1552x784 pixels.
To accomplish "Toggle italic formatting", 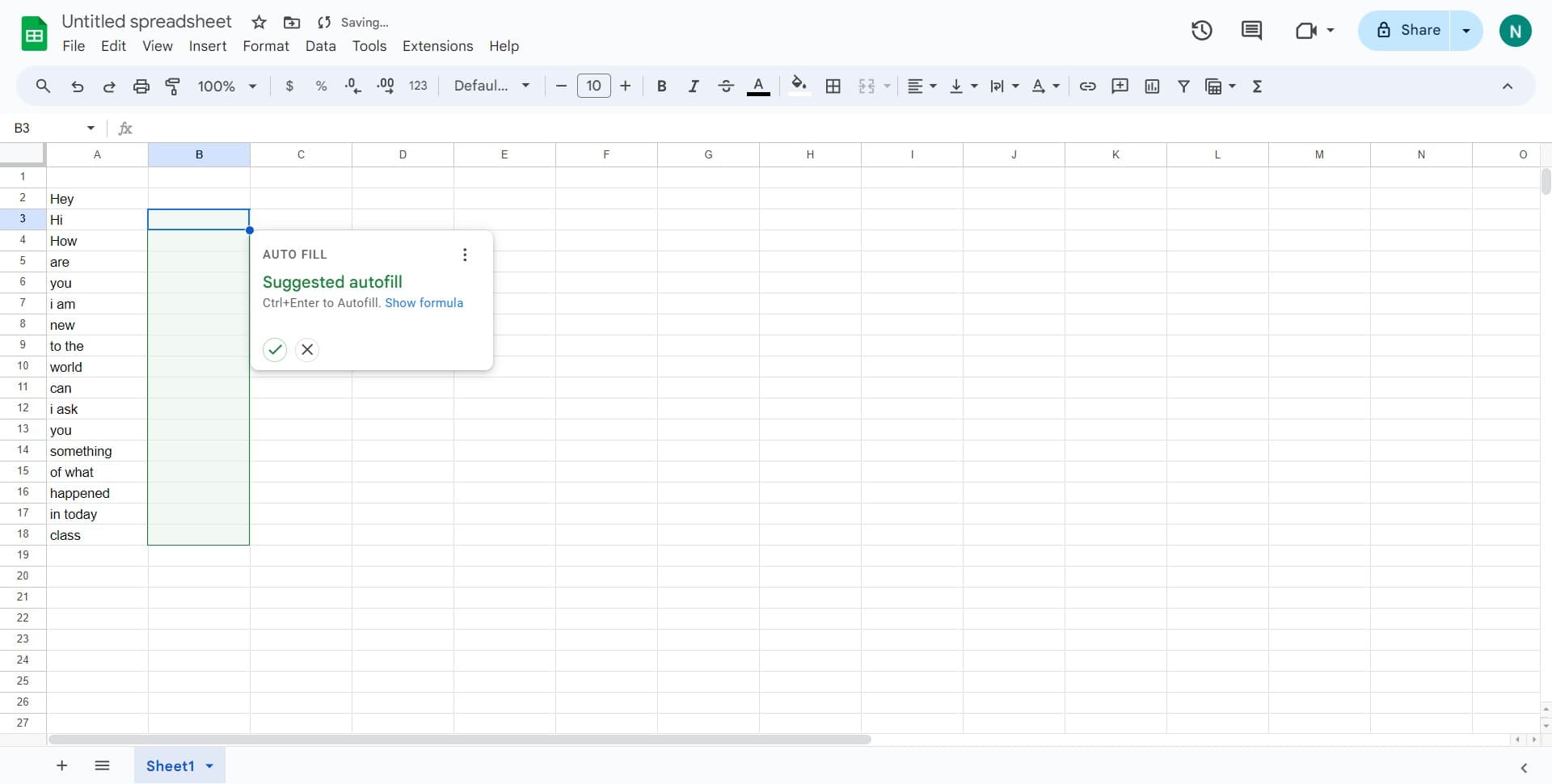I will [x=693, y=86].
